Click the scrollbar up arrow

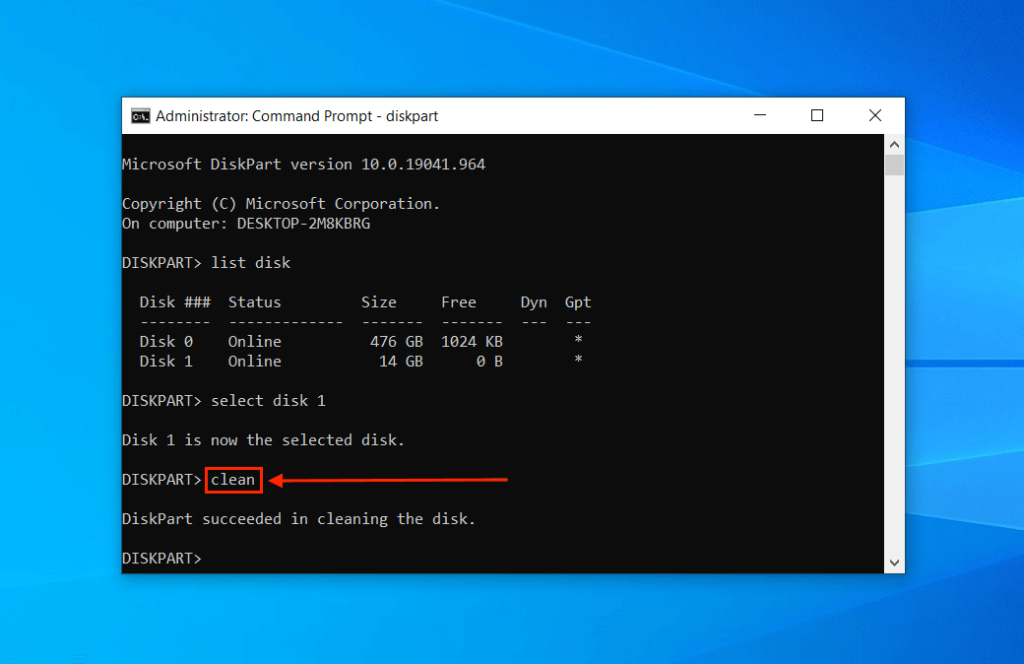click(895, 144)
